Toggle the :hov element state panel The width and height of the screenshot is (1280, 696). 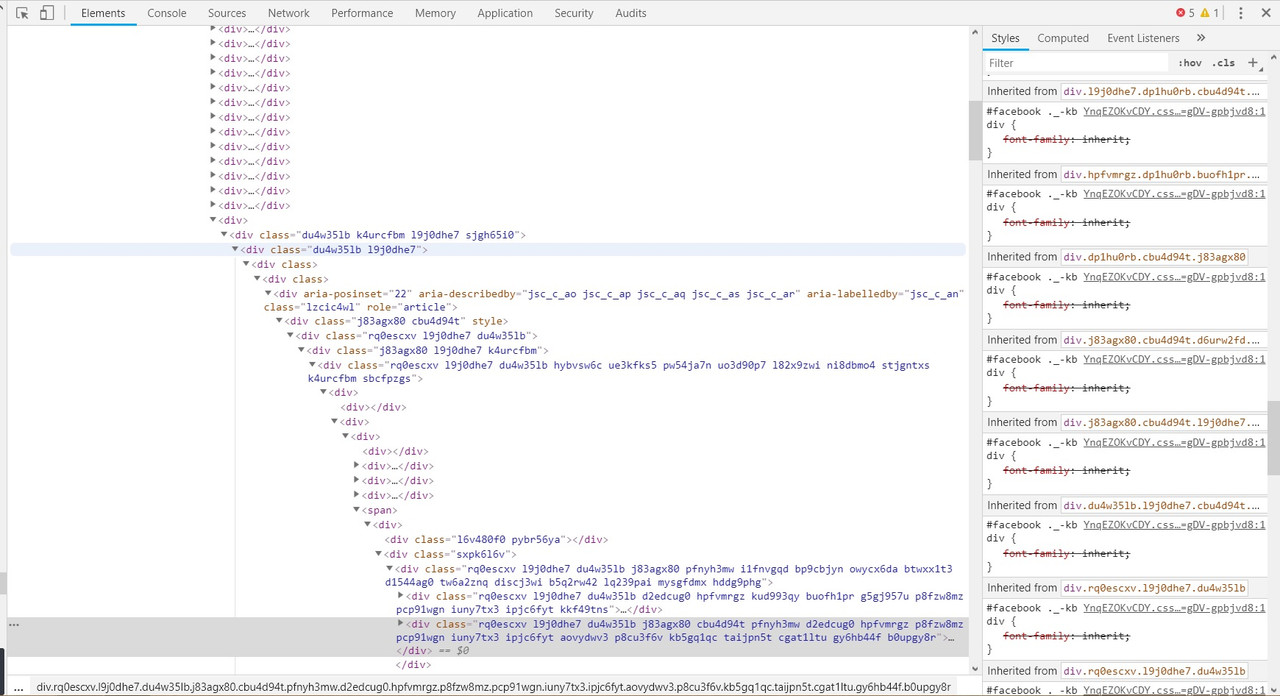point(1190,63)
